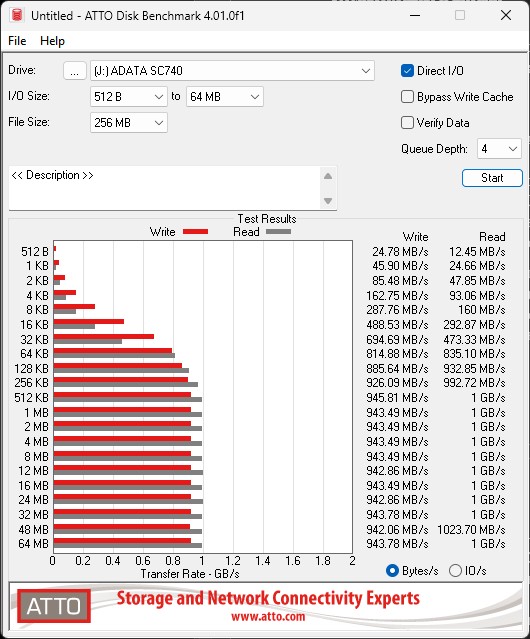This screenshot has height=639, width=530.
Task: Enable the Verify Data checkbox
Action: (x=407, y=123)
